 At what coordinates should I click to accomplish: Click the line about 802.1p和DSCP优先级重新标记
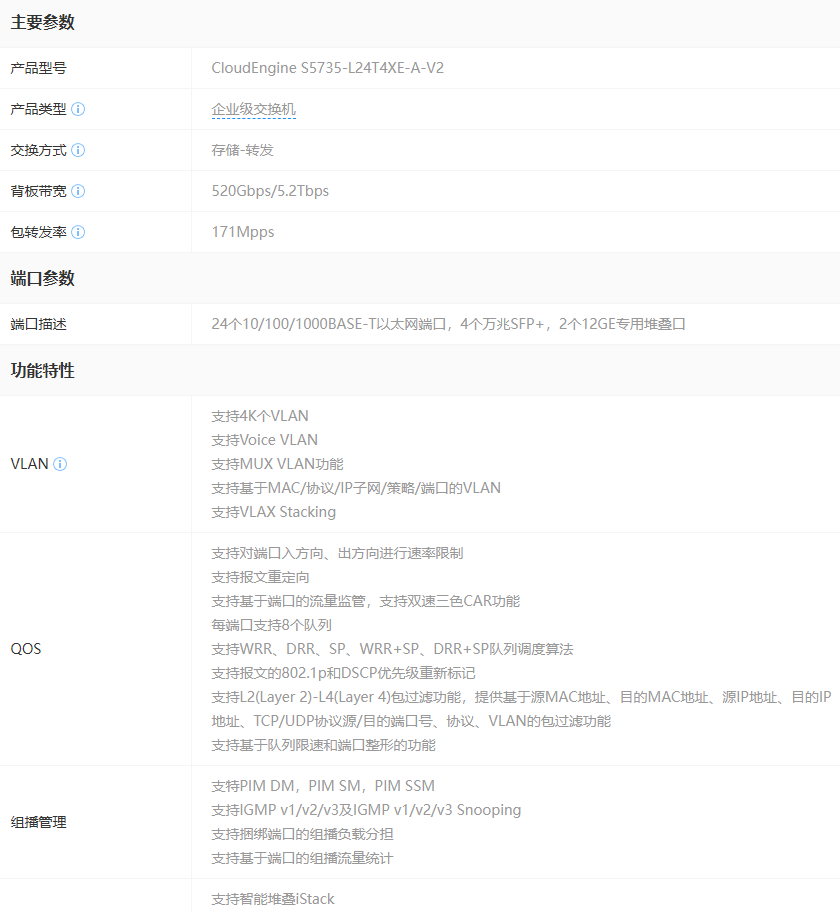point(344,673)
